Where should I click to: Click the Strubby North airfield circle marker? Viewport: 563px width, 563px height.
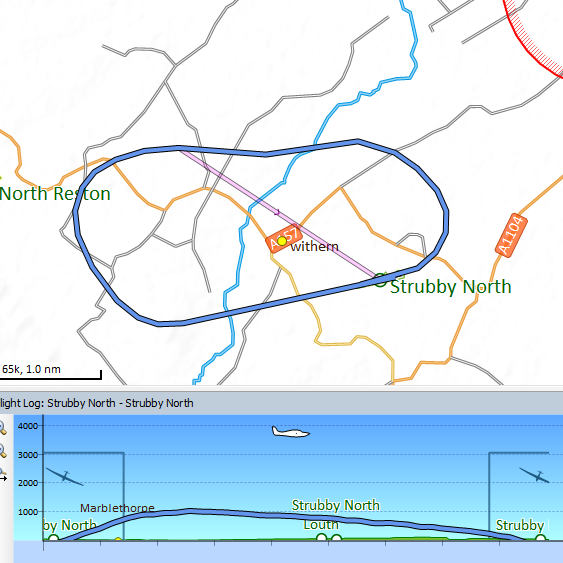click(380, 280)
